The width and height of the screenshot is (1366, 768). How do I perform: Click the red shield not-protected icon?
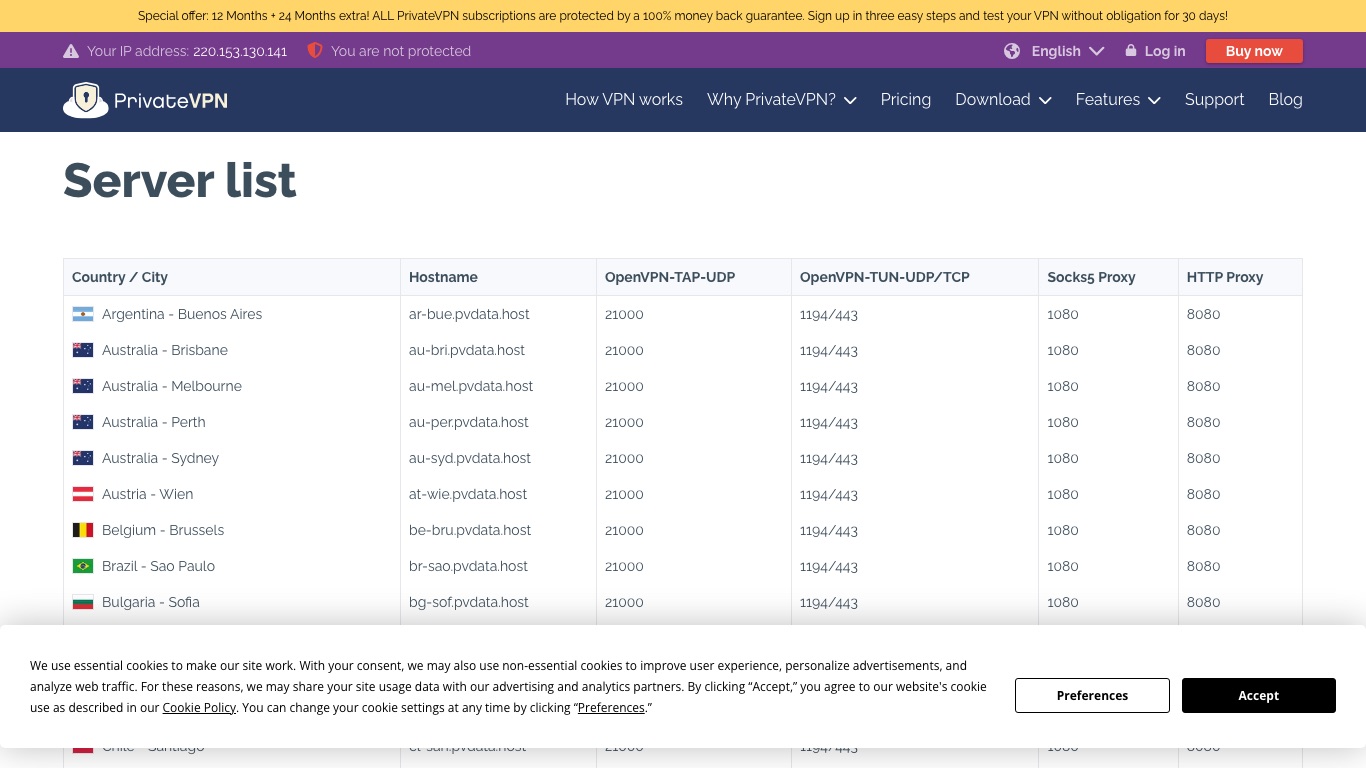pyautogui.click(x=315, y=50)
